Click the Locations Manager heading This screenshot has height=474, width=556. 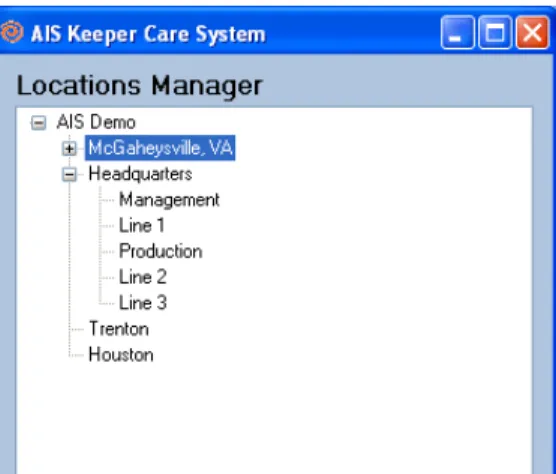pos(139,86)
